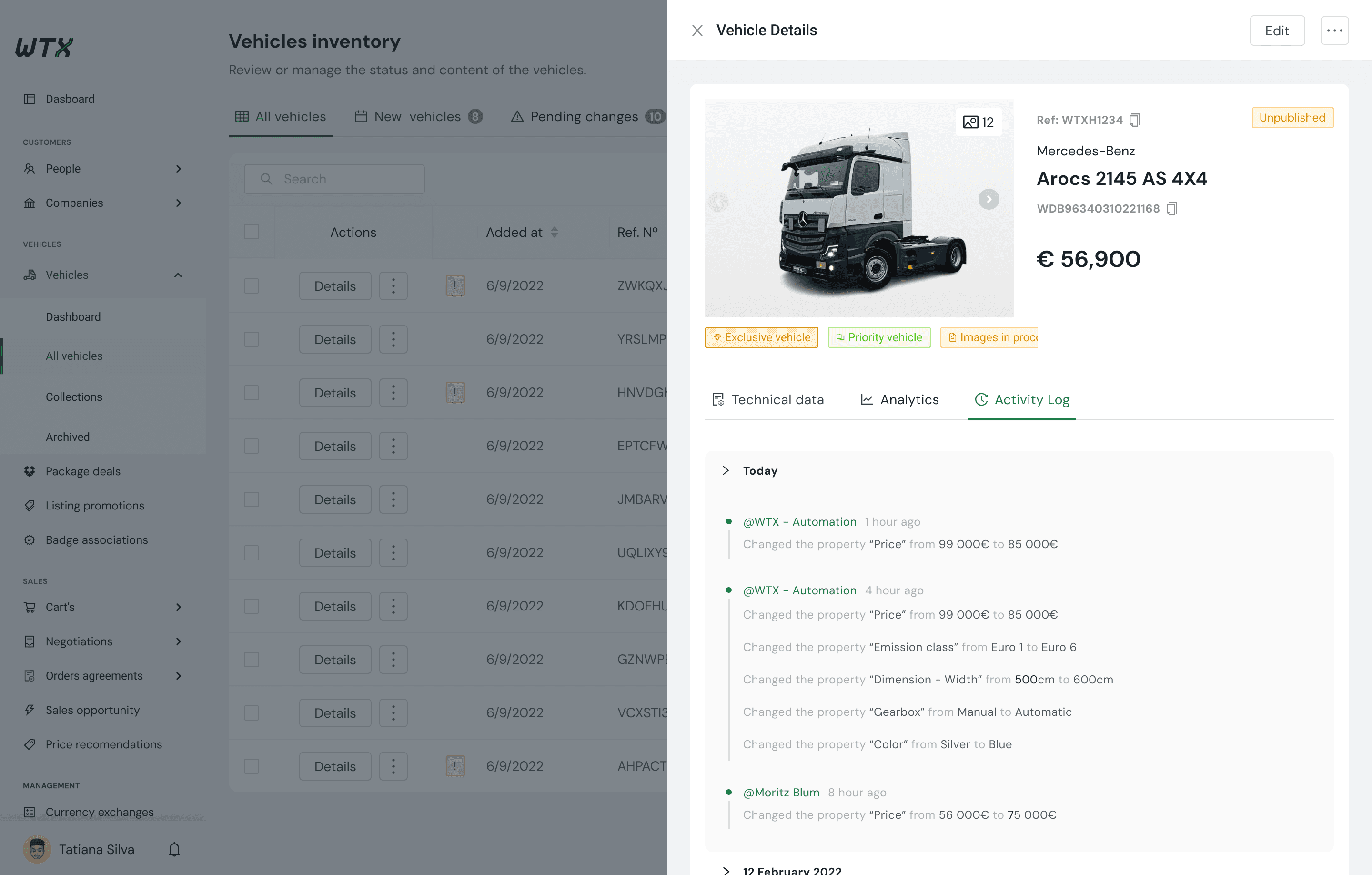Open Details for the ZWKQX row
The height and width of the screenshot is (875, 1372).
point(335,286)
